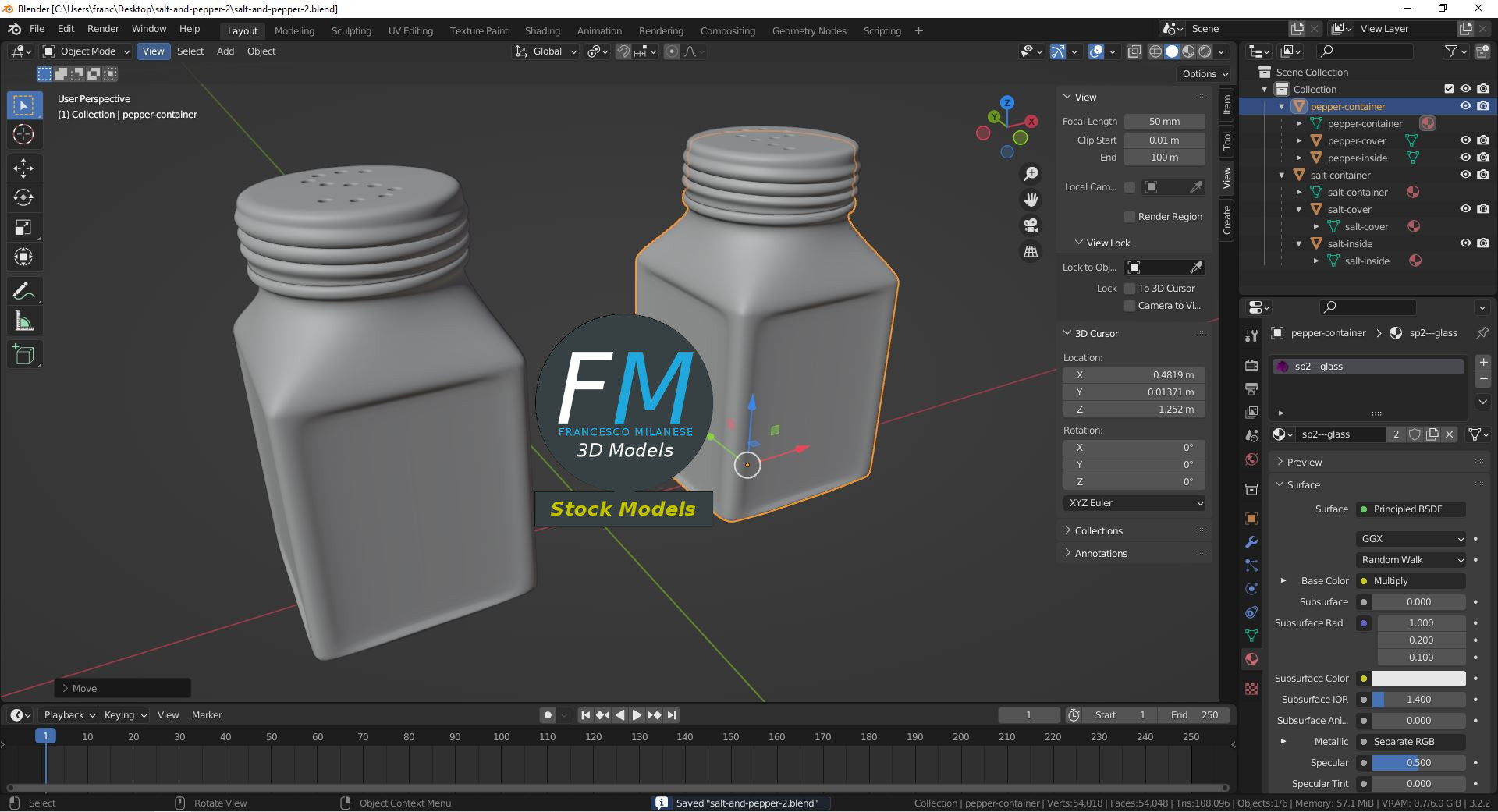Screen dimensions: 1498x812
Task: Open the GGX distribution dropdown
Action: tap(1412, 539)
